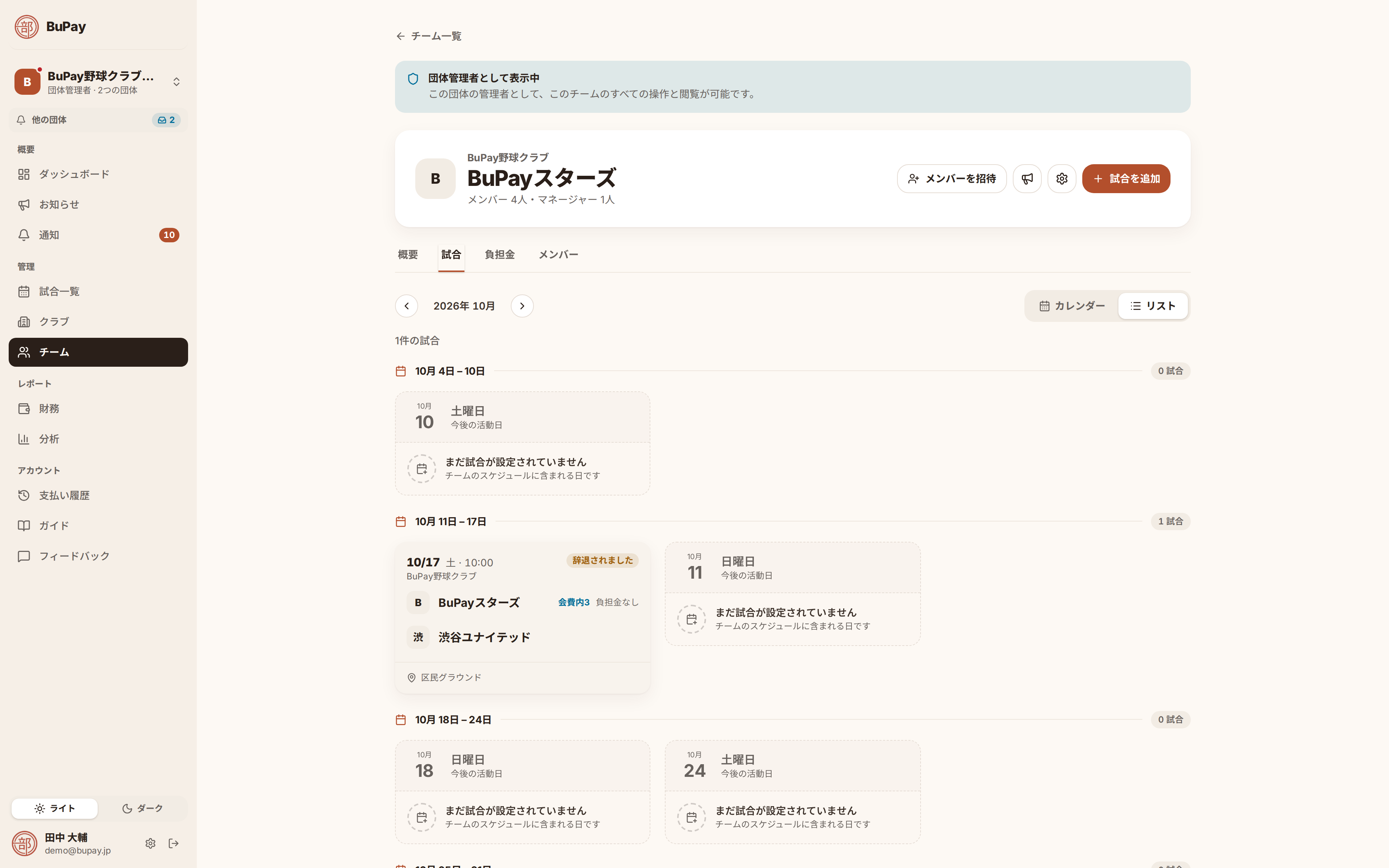1389x868 pixels.
Task: Open 他の団体 with the 2 badge
Action: click(98, 120)
